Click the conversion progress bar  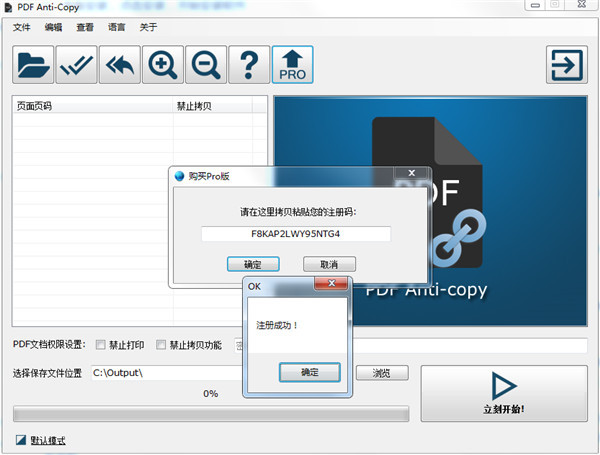click(x=211, y=414)
